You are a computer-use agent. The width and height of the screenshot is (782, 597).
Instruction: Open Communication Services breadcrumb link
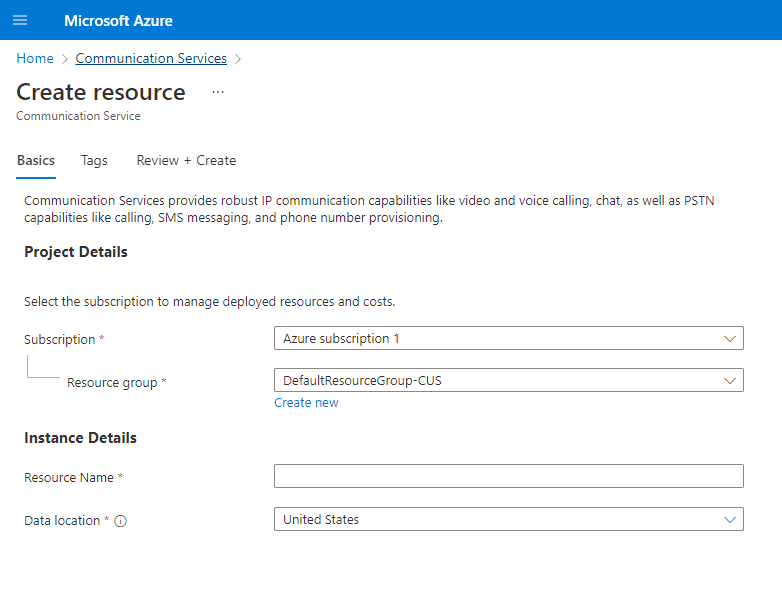(x=151, y=58)
